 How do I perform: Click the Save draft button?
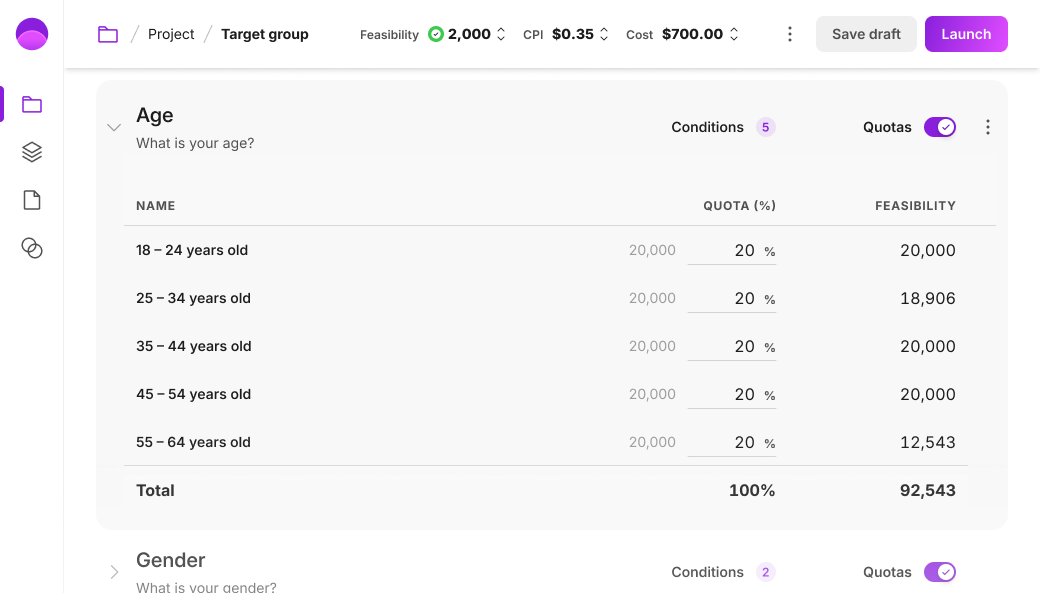866,33
